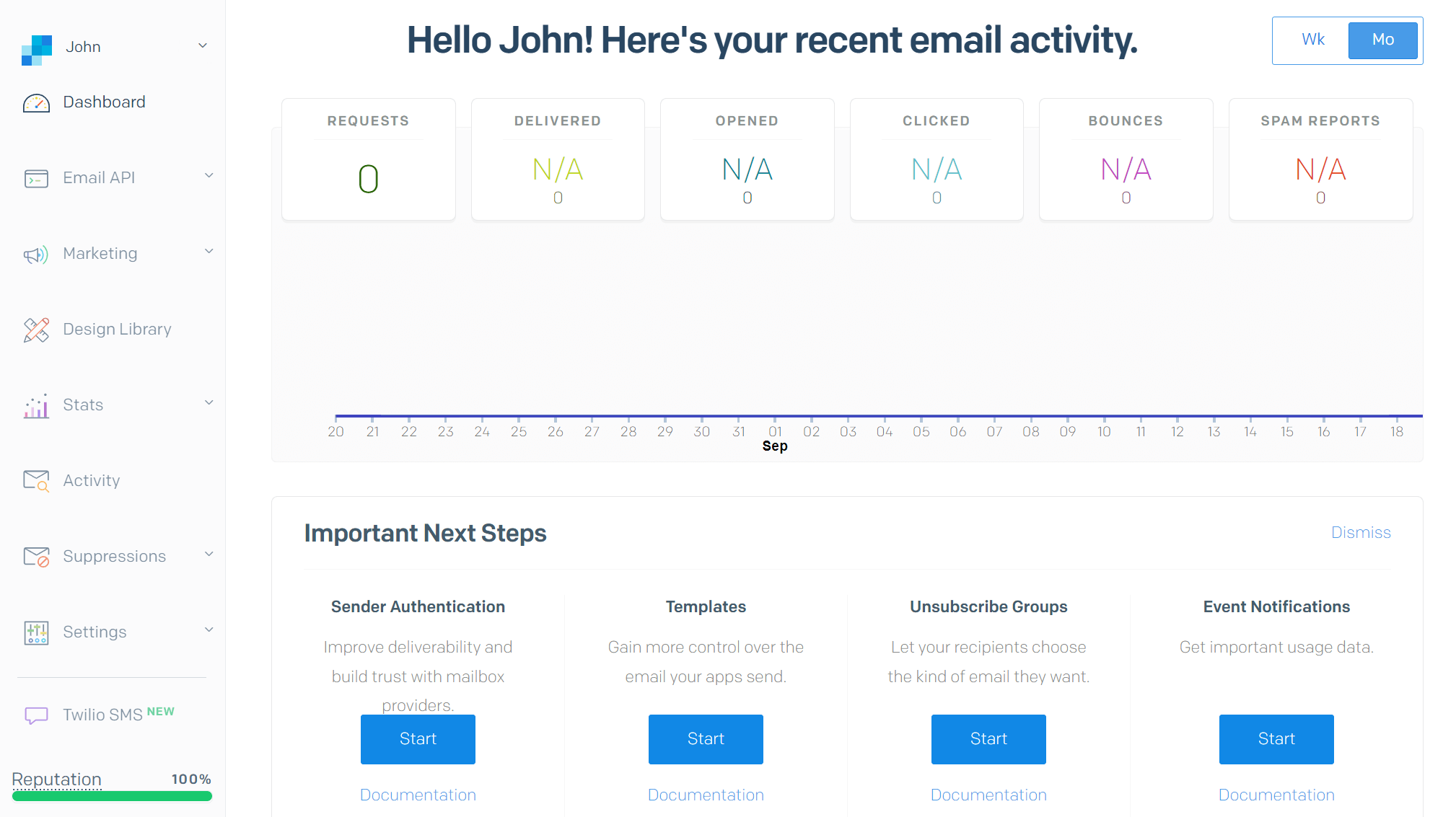Screen dimensions: 1456x817
Task: Open the Email API panel icon
Action: 36,178
